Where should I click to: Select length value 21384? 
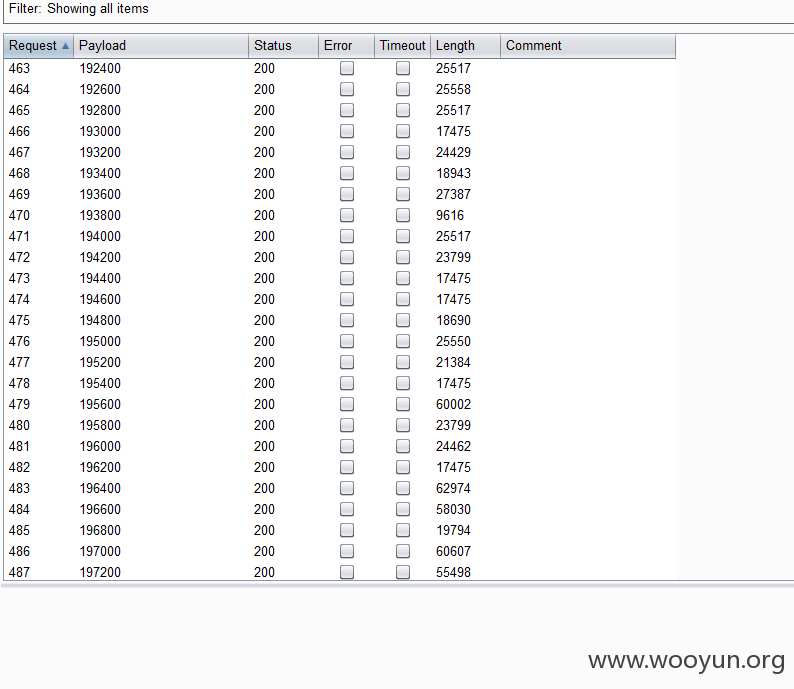(453, 362)
